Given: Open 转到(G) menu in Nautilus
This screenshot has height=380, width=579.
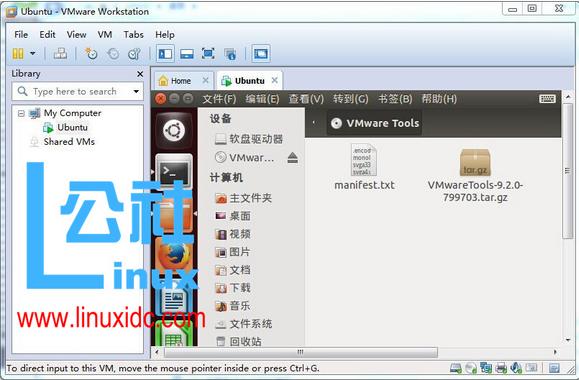Looking at the screenshot, I should coord(350,99).
